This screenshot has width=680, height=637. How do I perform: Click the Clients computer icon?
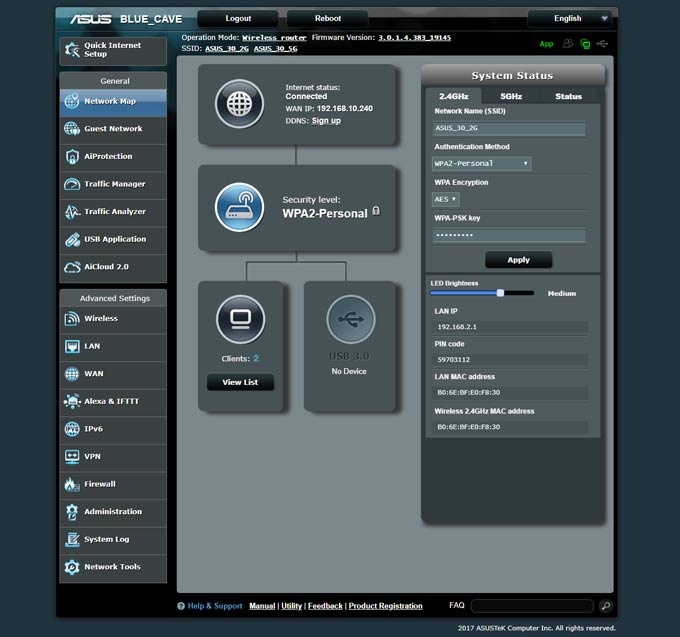(x=240, y=320)
